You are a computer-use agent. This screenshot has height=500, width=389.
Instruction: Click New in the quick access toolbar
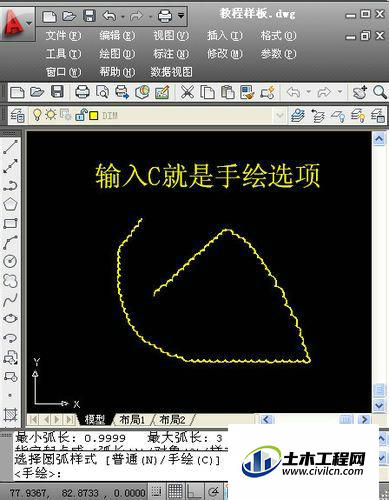pos(49,16)
